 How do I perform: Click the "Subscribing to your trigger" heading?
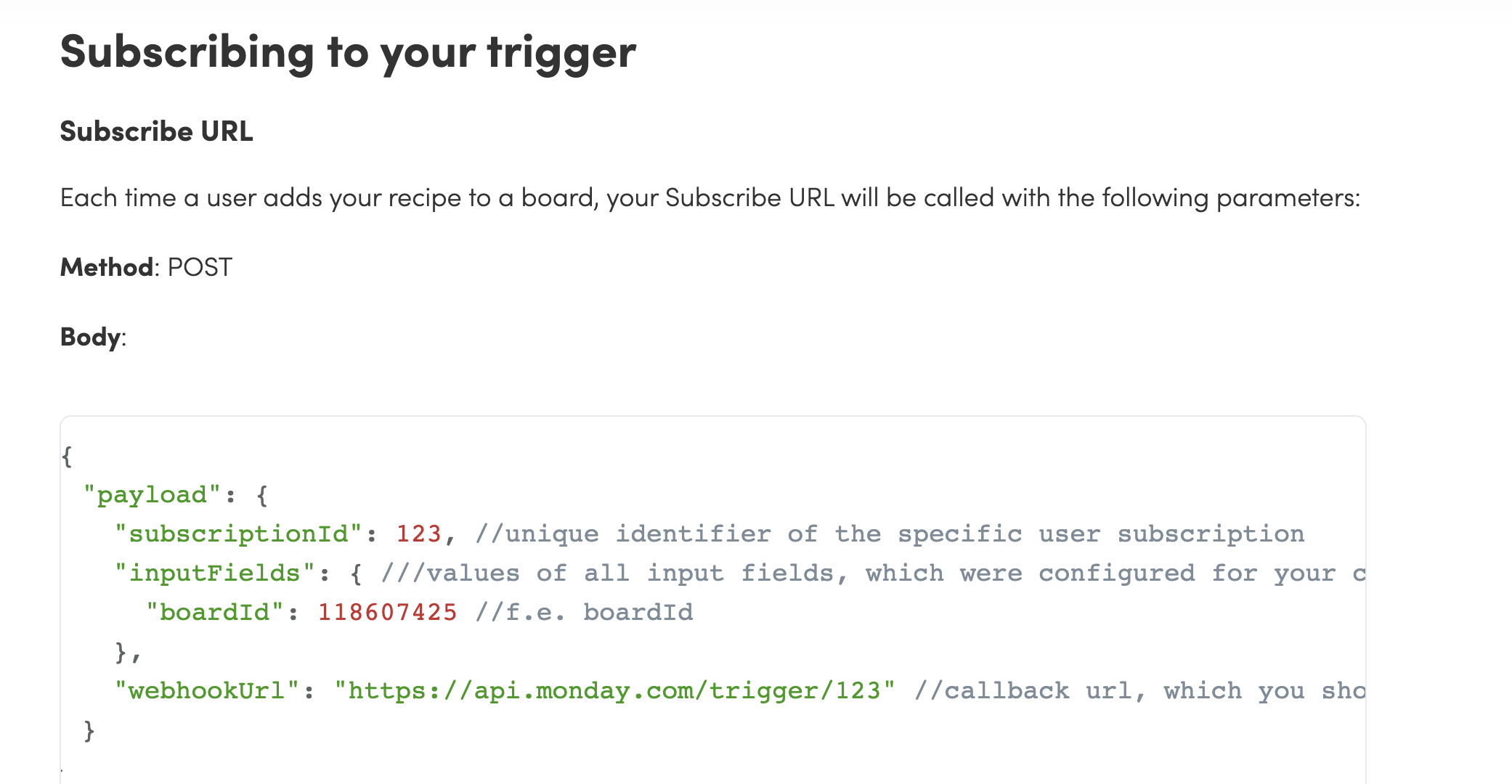[348, 53]
